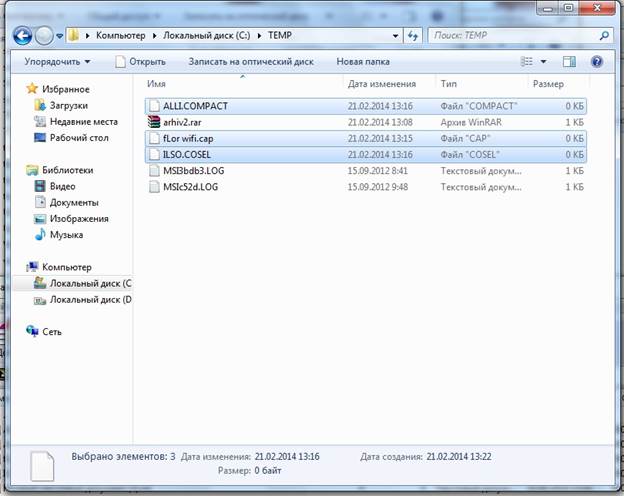Select the MSIc52d.LOG file
Viewport: 624px width, 496px height.
tap(365, 187)
